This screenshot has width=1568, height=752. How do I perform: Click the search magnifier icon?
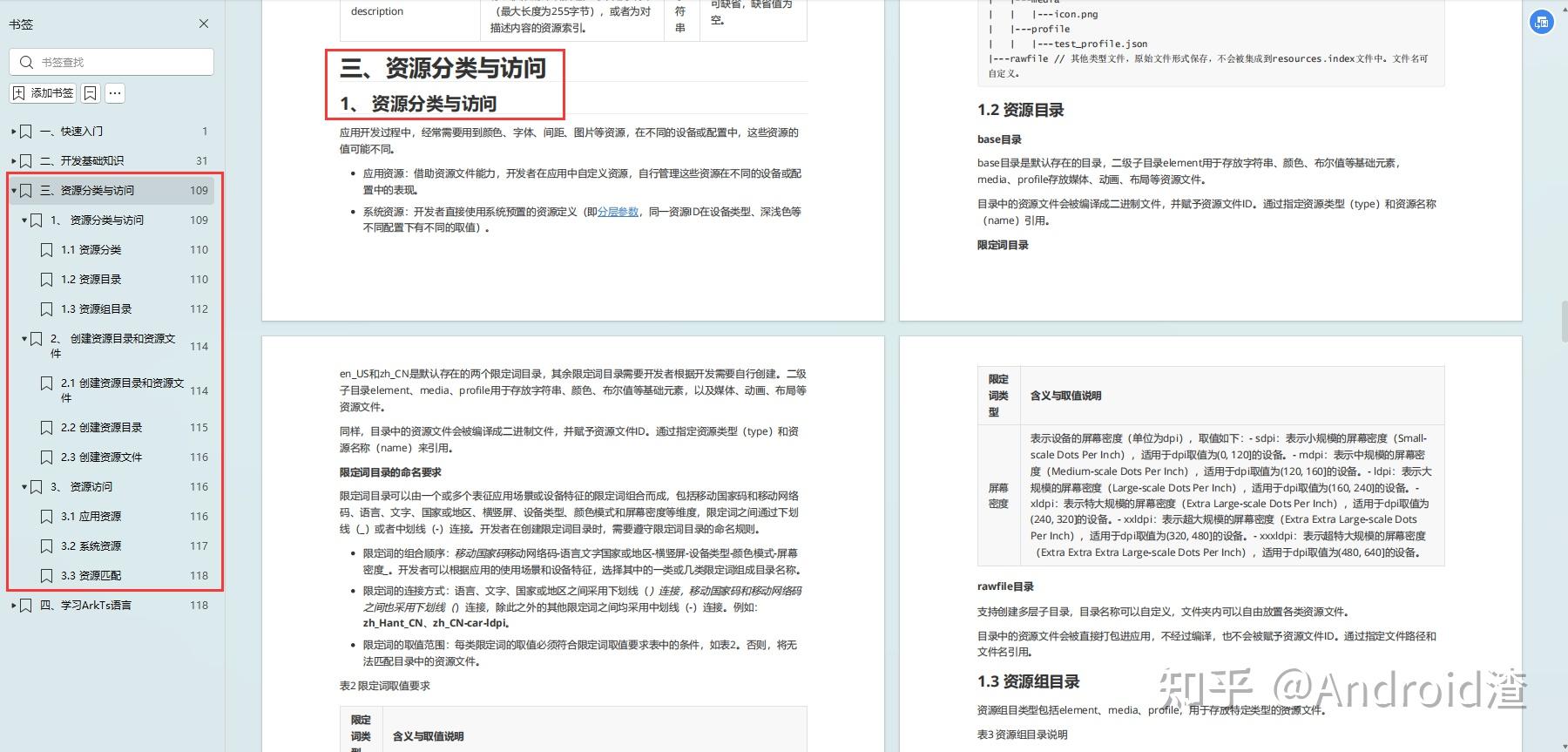(x=26, y=62)
